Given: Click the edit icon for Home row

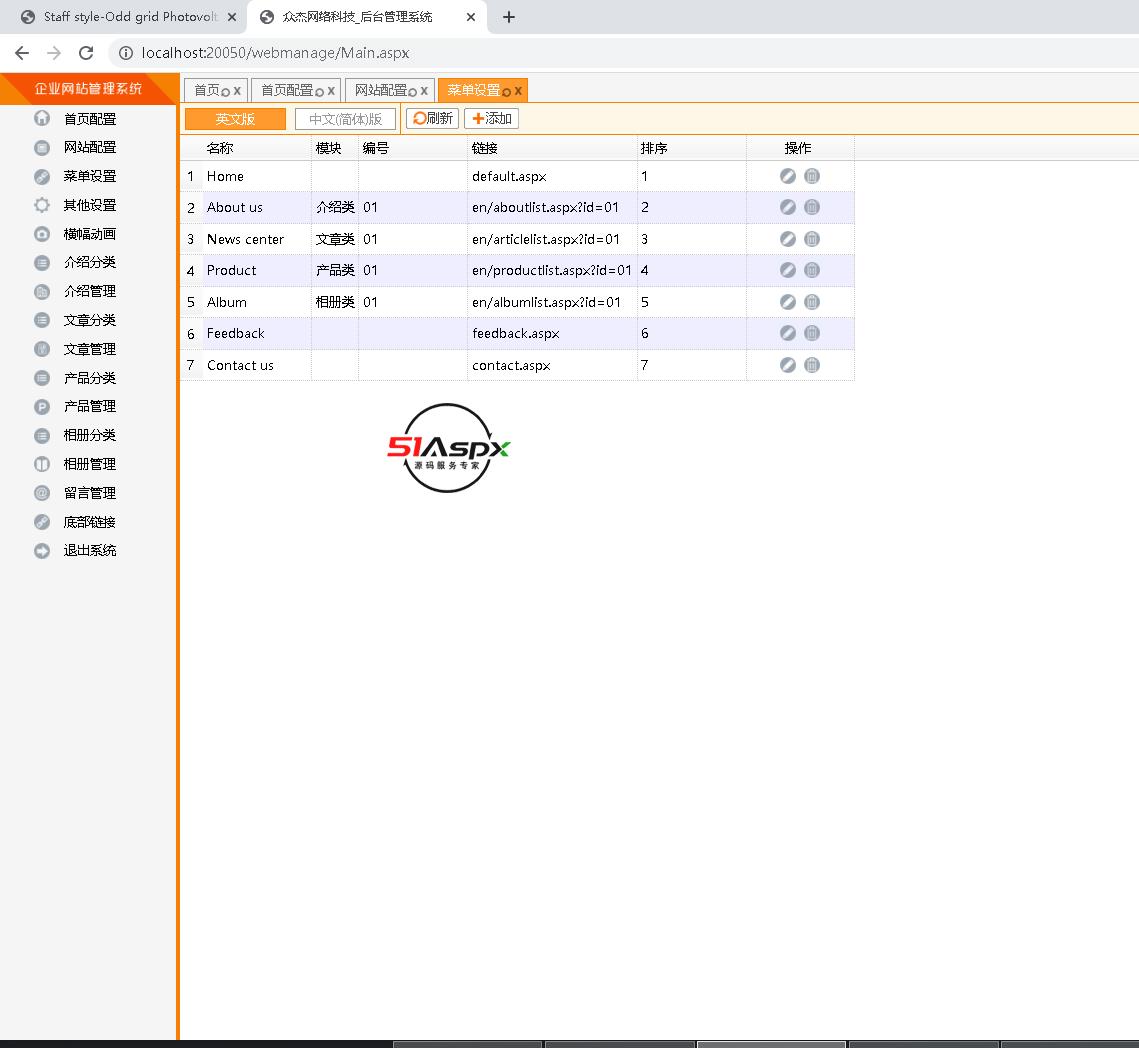Looking at the screenshot, I should pos(788,176).
